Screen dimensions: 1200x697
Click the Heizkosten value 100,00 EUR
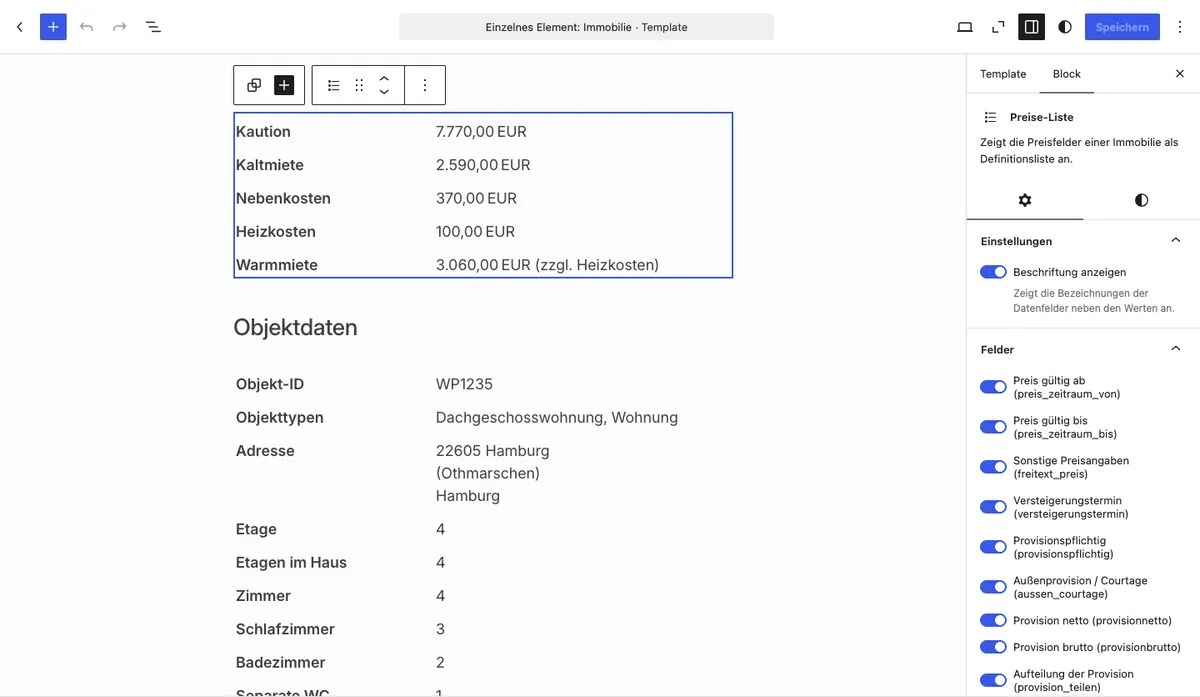[475, 232]
